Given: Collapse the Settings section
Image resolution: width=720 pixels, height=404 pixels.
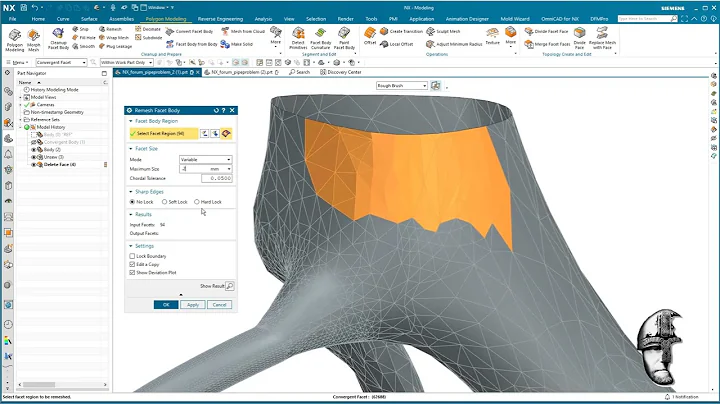Looking at the screenshot, I should (131, 246).
